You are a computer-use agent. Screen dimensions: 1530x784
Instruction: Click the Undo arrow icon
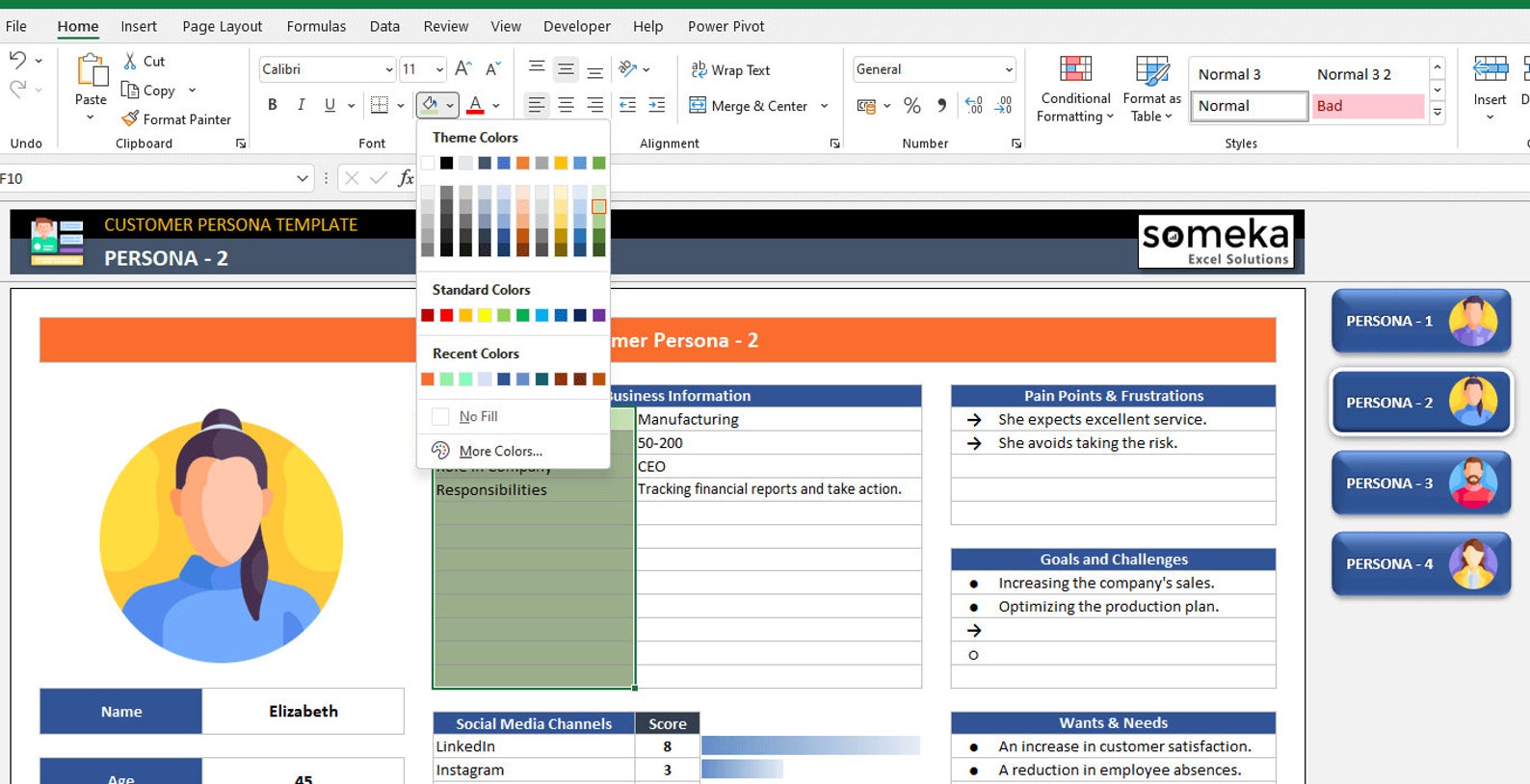tap(17, 60)
